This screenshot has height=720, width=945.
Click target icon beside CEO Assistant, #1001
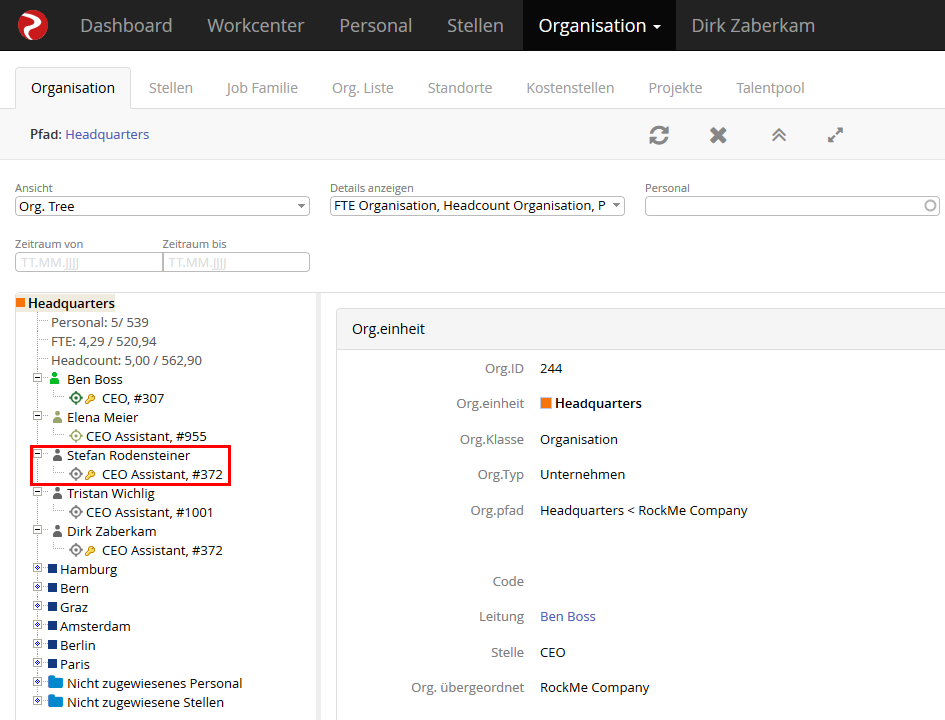pyautogui.click(x=75, y=512)
